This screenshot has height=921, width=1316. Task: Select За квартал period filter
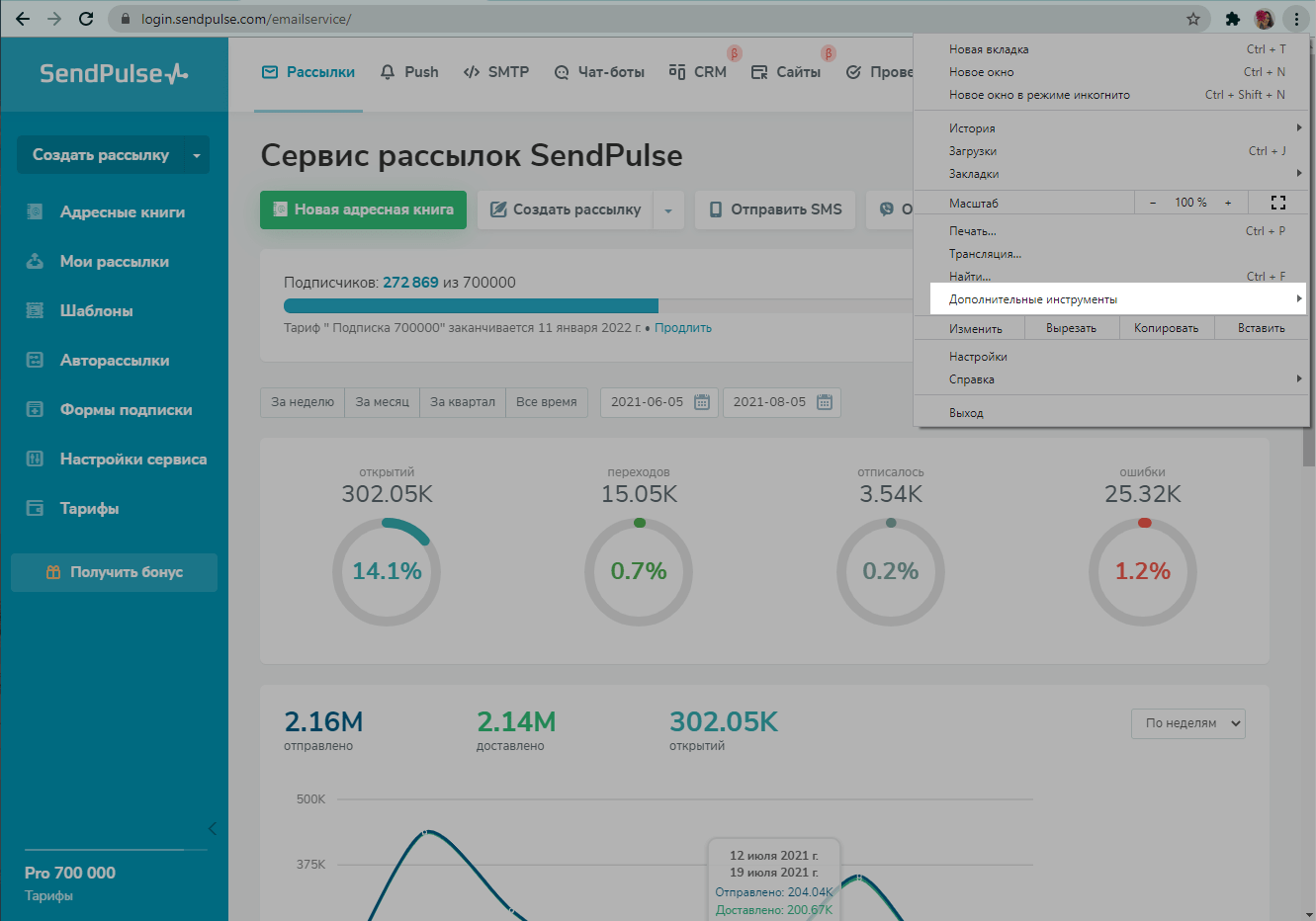[463, 402]
